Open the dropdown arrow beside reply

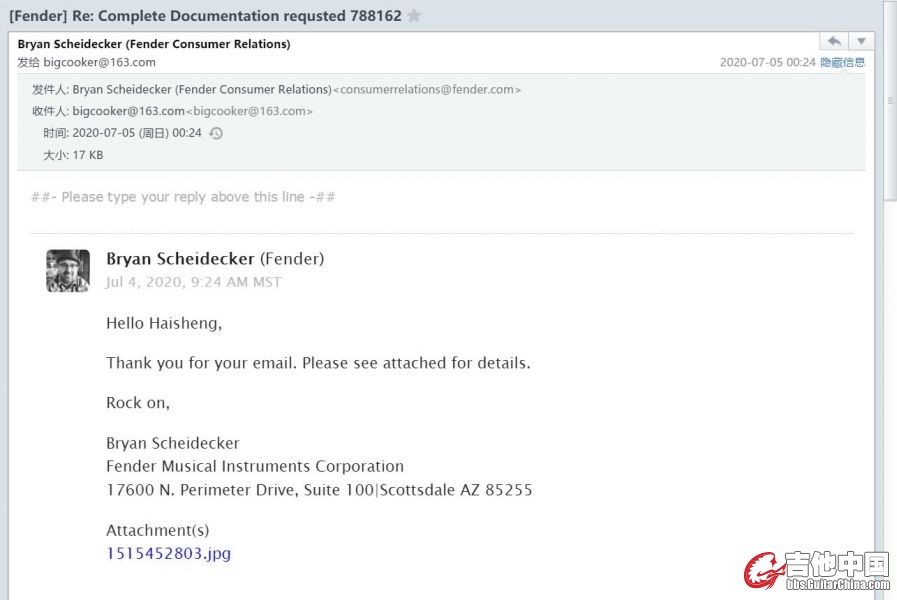point(861,41)
